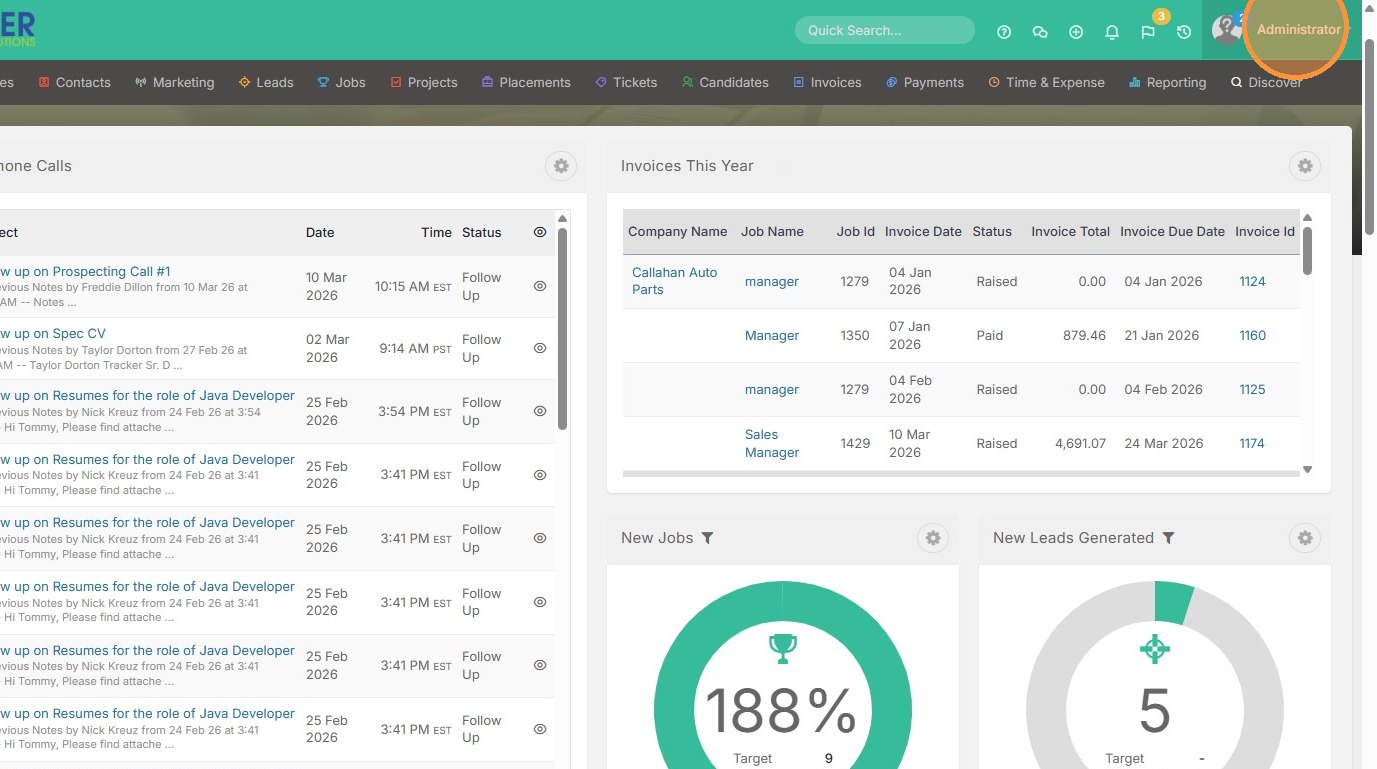Toggle eye icon for Prospecting Call #1 row
The width and height of the screenshot is (1377, 769).
click(x=540, y=286)
